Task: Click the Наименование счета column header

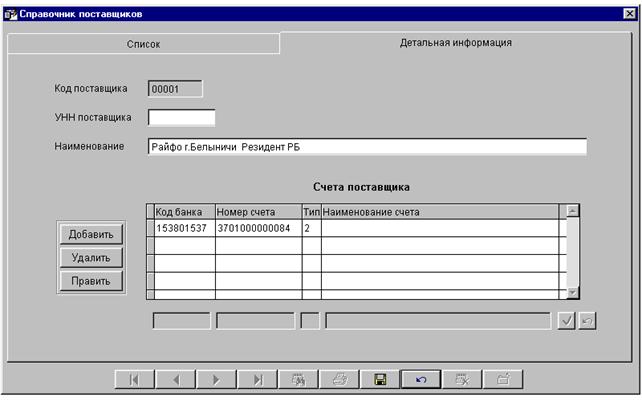Action: [440, 212]
